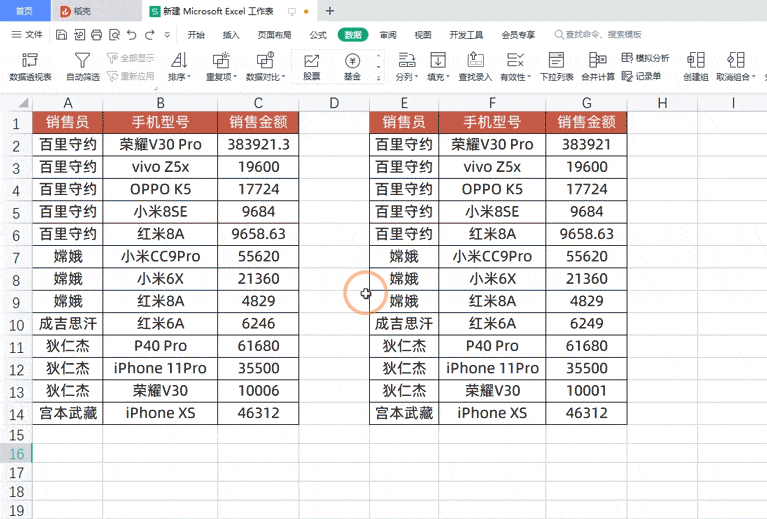The width and height of the screenshot is (767, 519).
Task: Select cell G2 with value 383921
Action: [587, 144]
